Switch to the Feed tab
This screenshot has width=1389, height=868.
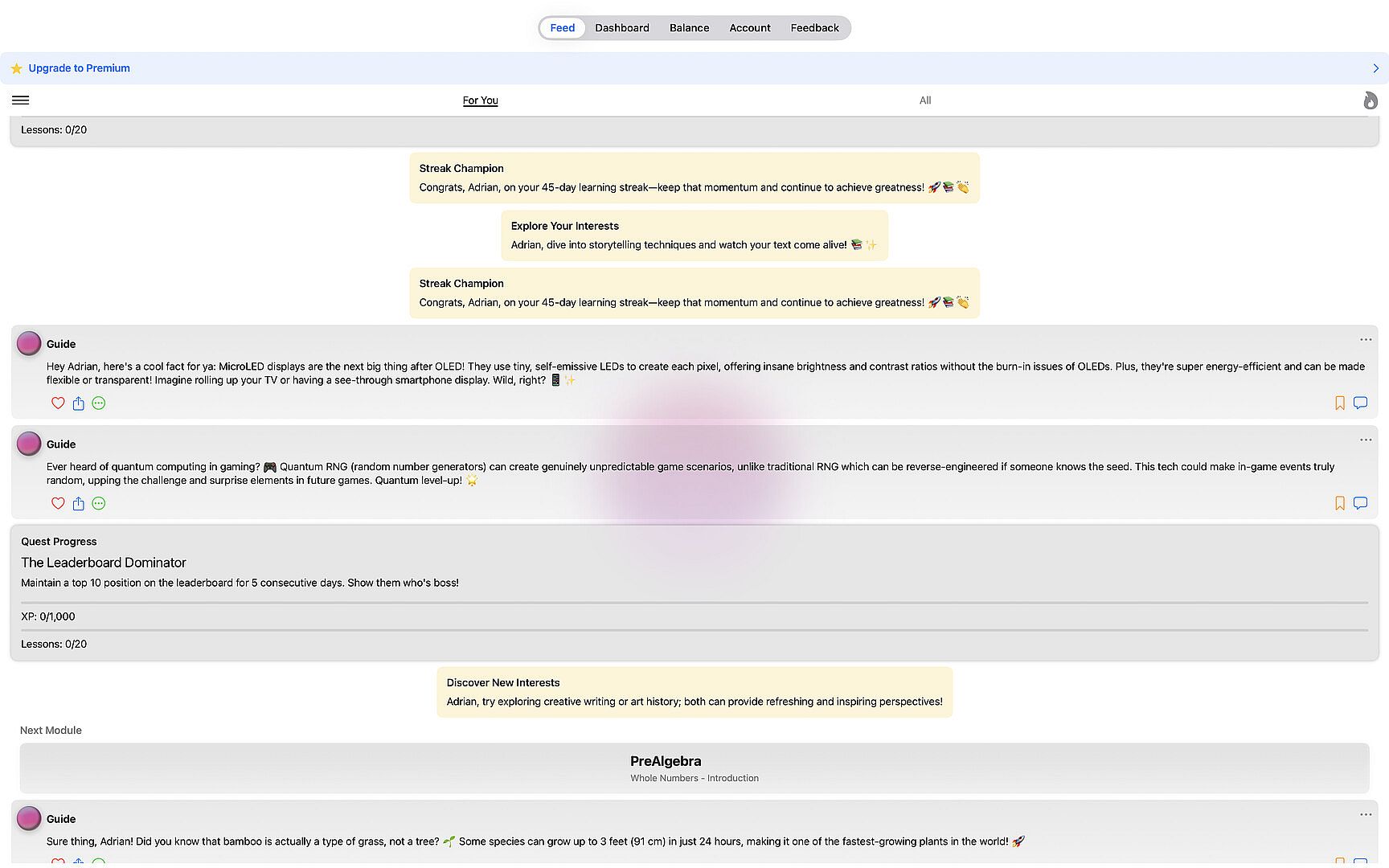tap(563, 28)
